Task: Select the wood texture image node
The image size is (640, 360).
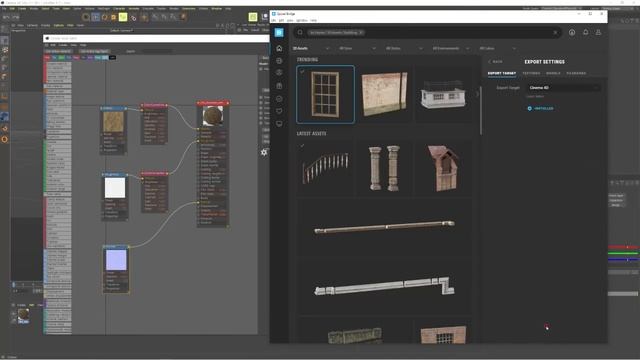Action: pos(113,122)
